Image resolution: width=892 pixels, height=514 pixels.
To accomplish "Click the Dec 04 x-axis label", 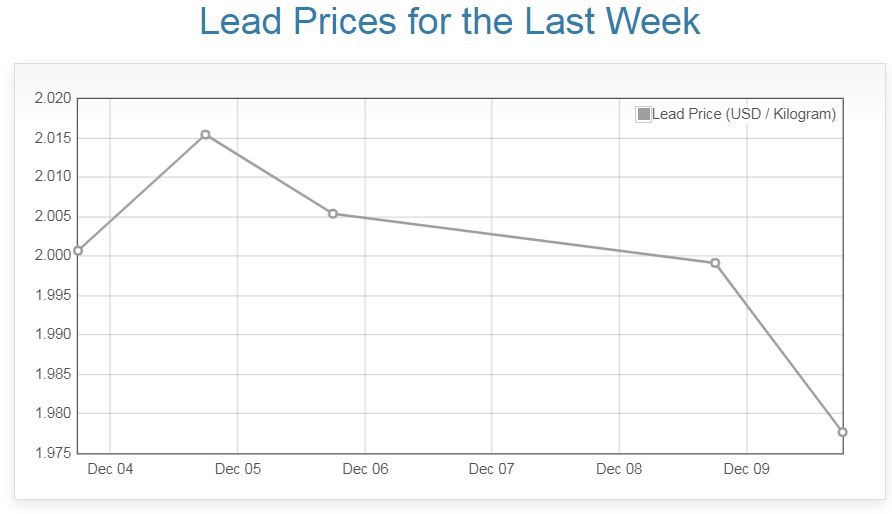I will pos(110,469).
